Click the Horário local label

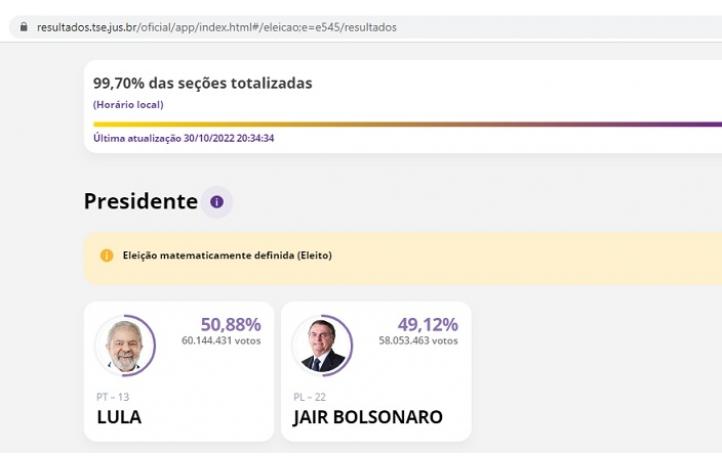click(128, 105)
